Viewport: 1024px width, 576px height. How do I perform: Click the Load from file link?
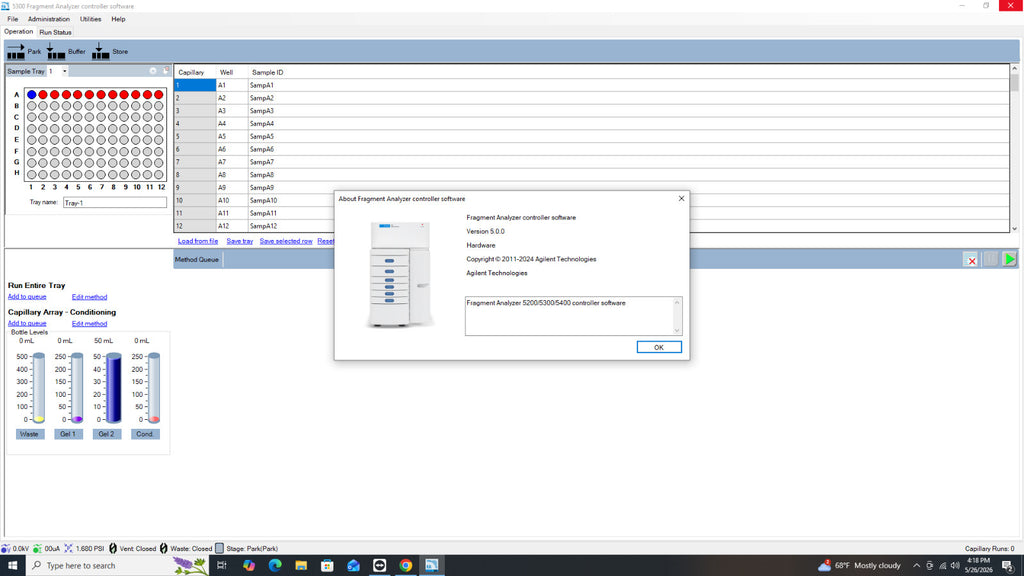(198, 241)
